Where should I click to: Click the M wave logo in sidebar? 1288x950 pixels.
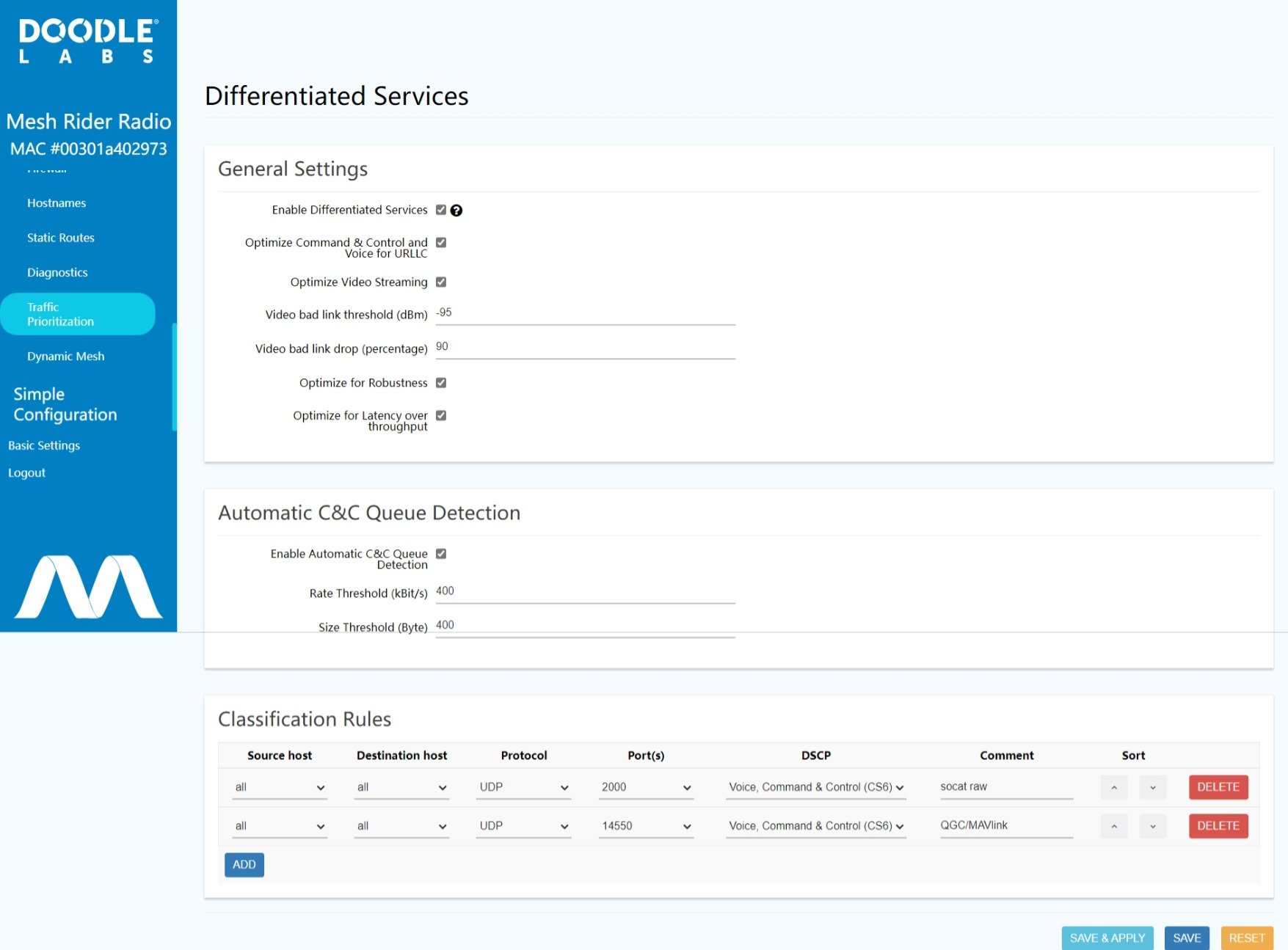point(88,587)
